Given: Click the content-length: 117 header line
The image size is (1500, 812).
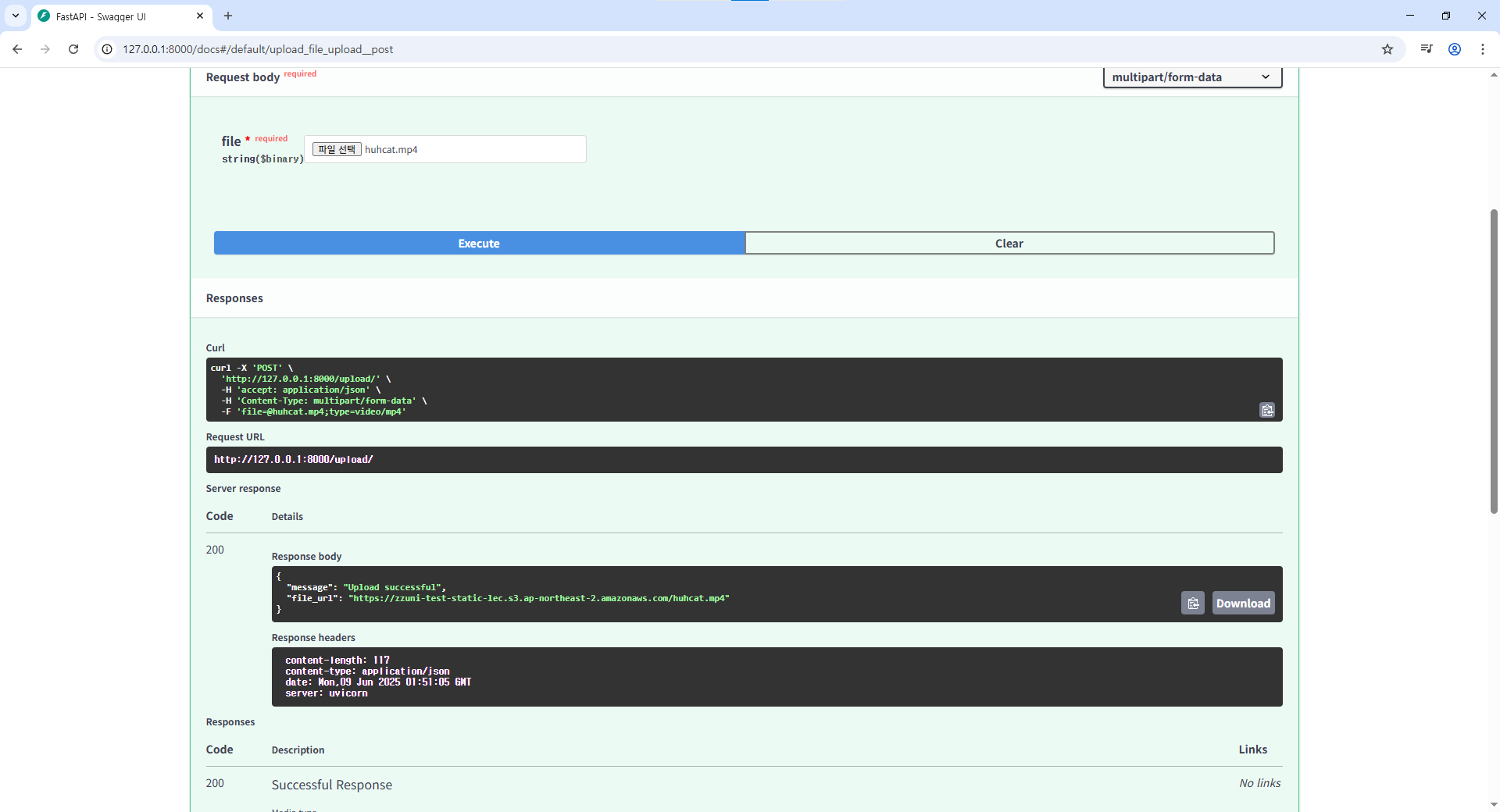Looking at the screenshot, I should tap(337, 660).
